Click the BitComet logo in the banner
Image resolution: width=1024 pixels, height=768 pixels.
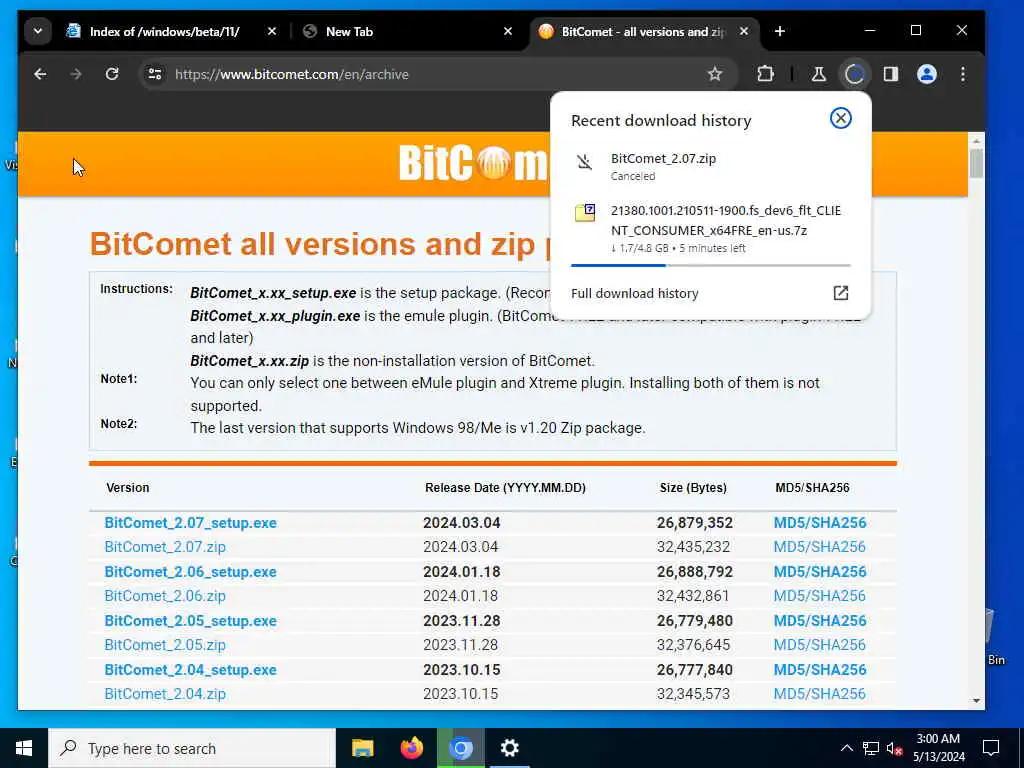[473, 163]
